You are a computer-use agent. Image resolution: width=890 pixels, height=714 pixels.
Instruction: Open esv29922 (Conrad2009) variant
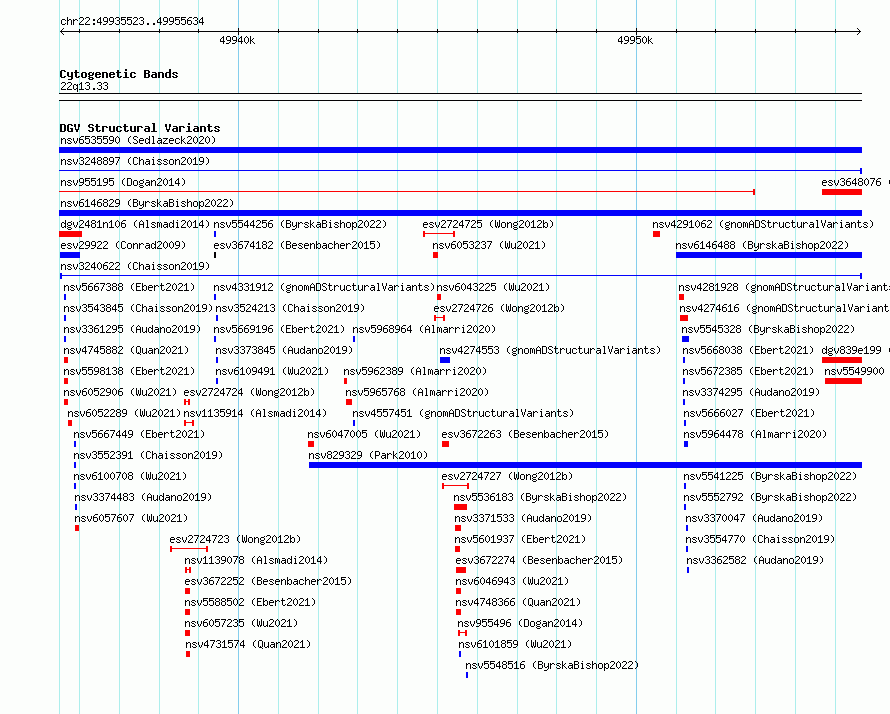tap(123, 245)
